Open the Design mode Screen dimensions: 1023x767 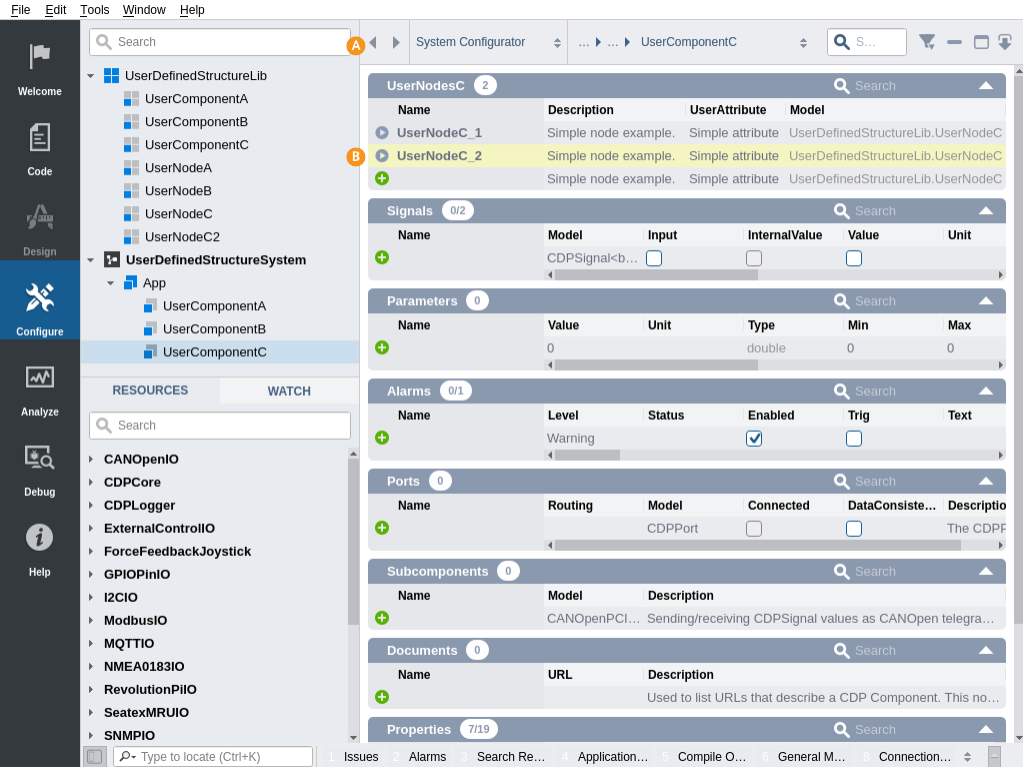pyautogui.click(x=40, y=229)
